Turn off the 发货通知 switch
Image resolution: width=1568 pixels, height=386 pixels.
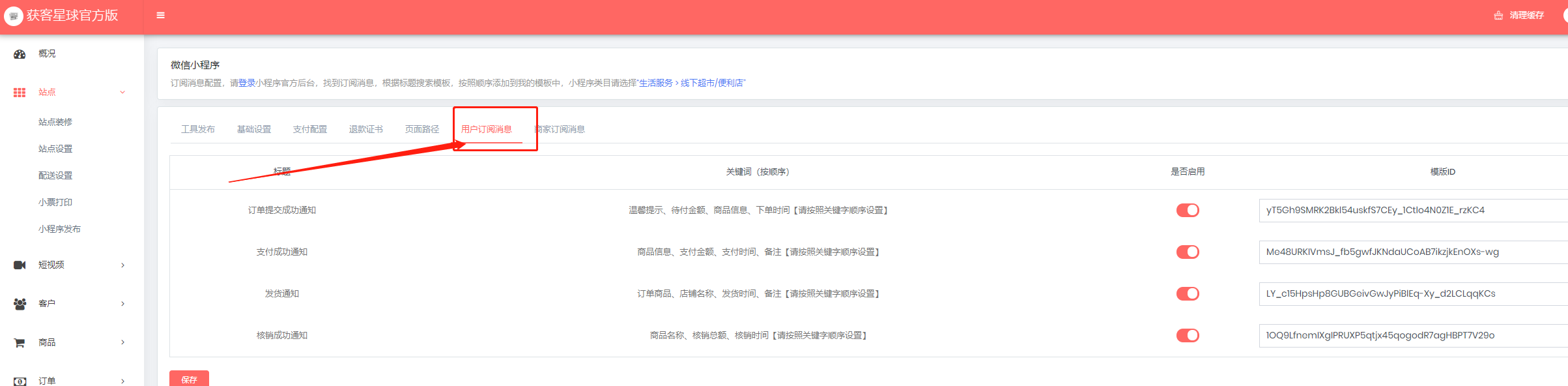(x=1187, y=293)
